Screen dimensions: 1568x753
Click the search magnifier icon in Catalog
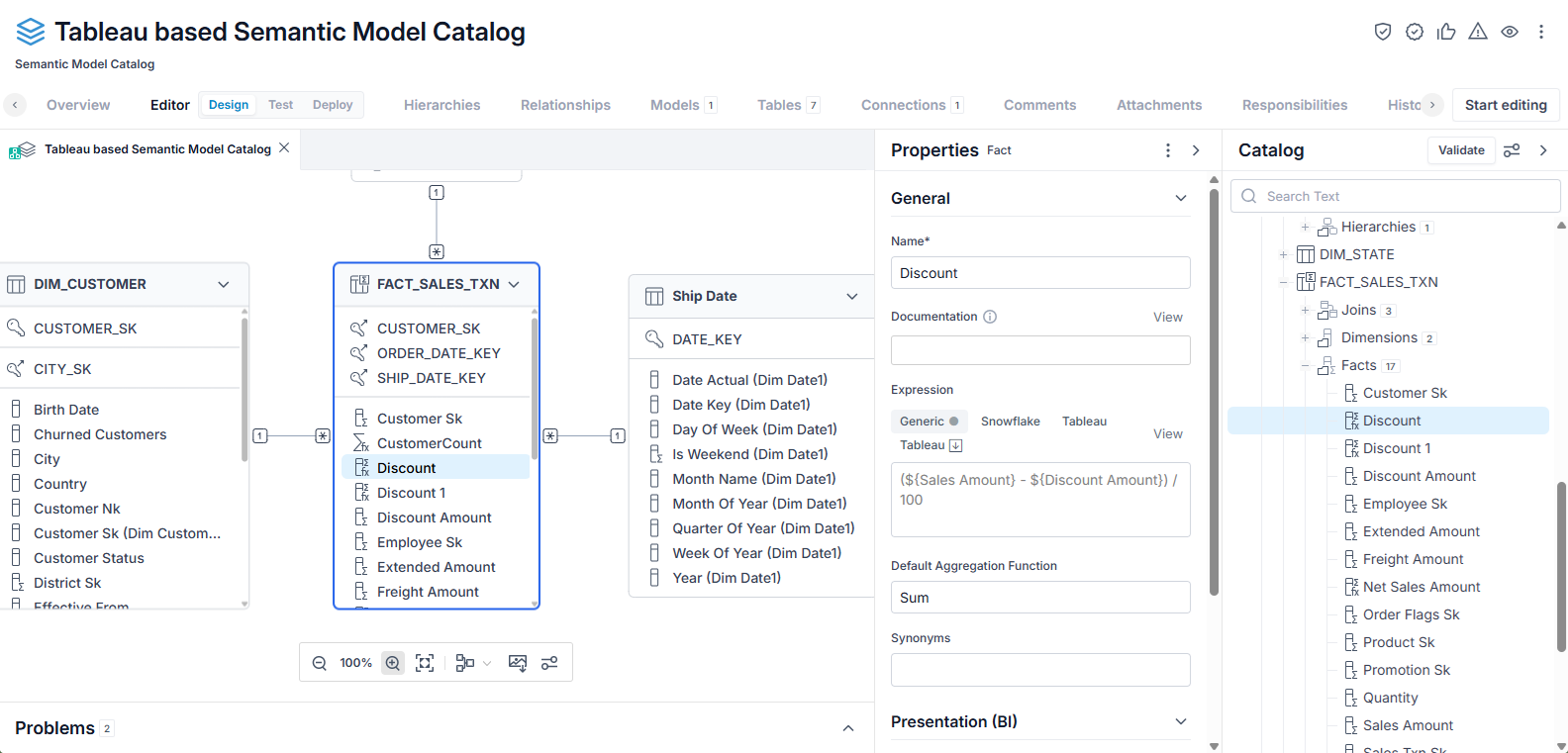[x=1249, y=196]
